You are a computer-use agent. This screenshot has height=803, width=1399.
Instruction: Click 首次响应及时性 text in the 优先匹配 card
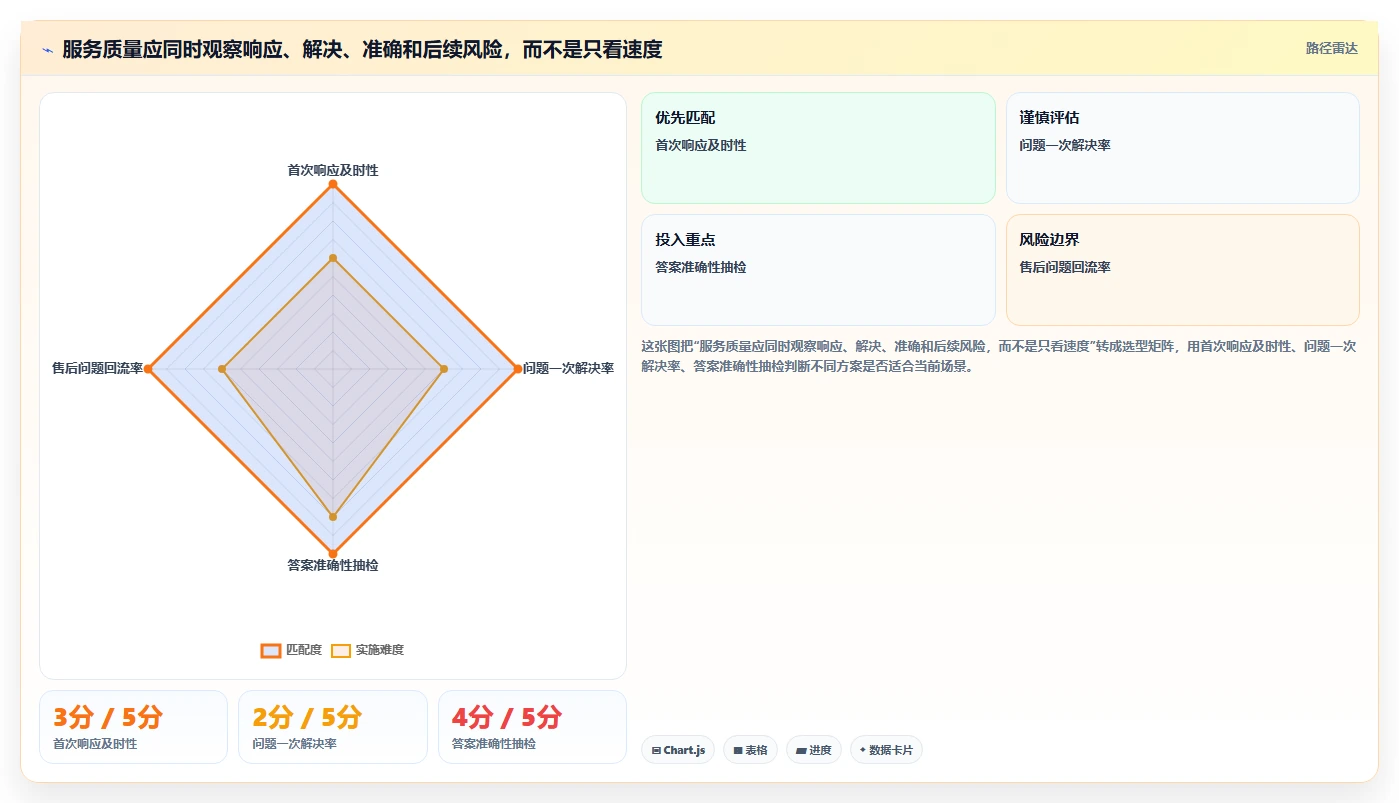(x=700, y=145)
